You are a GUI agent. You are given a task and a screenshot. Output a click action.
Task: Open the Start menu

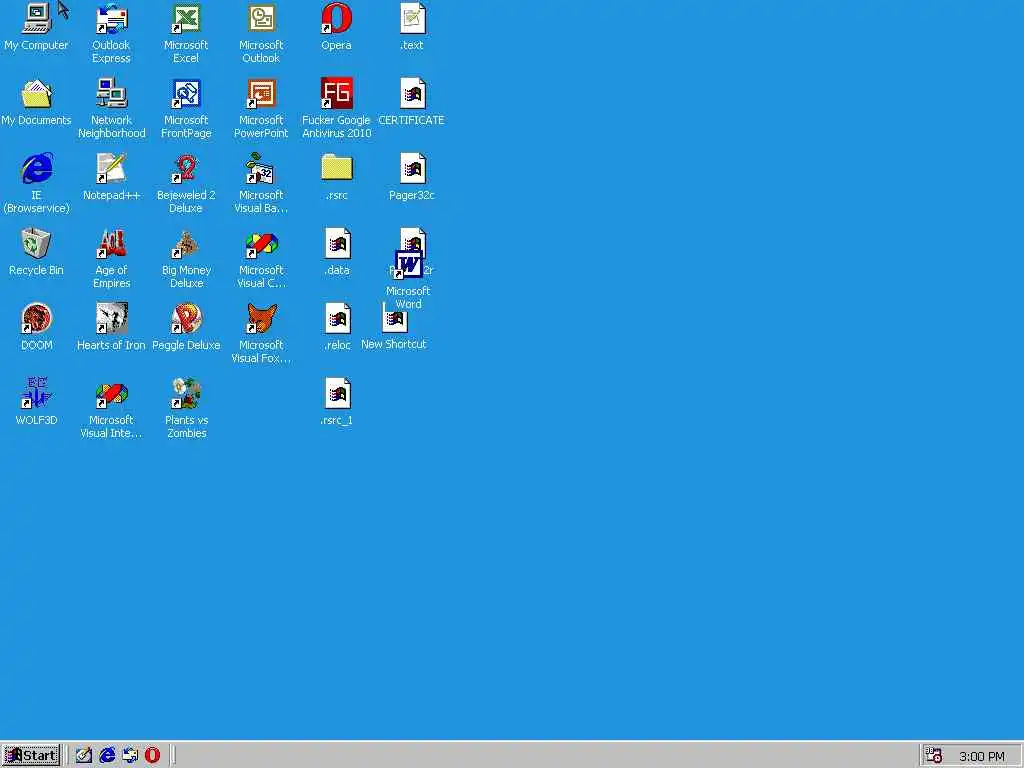point(31,756)
